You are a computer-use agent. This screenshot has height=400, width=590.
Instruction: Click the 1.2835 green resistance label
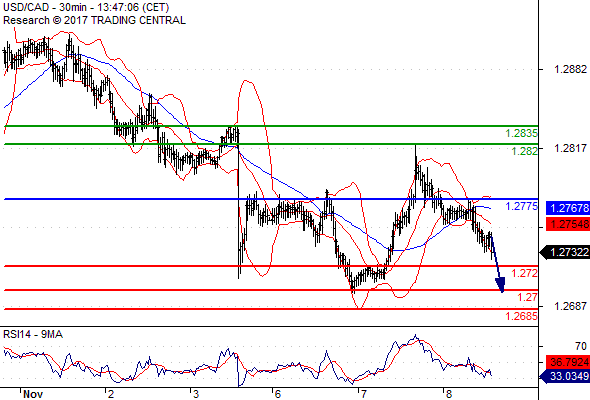[x=522, y=133]
